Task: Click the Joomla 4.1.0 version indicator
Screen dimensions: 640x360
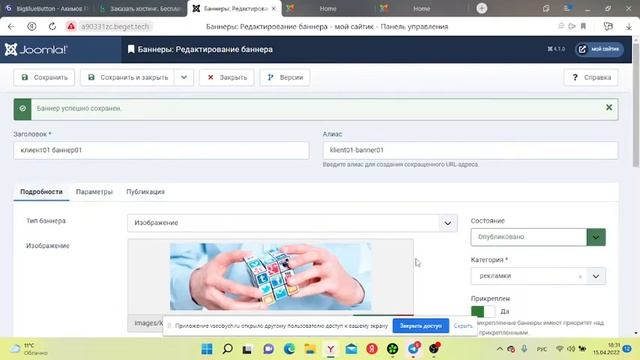Action: [x=556, y=49]
